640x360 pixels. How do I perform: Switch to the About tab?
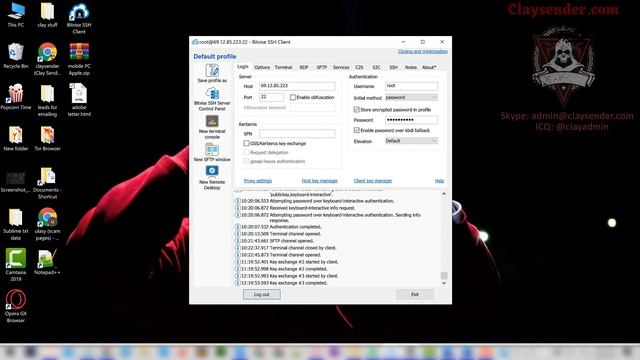tap(429, 67)
